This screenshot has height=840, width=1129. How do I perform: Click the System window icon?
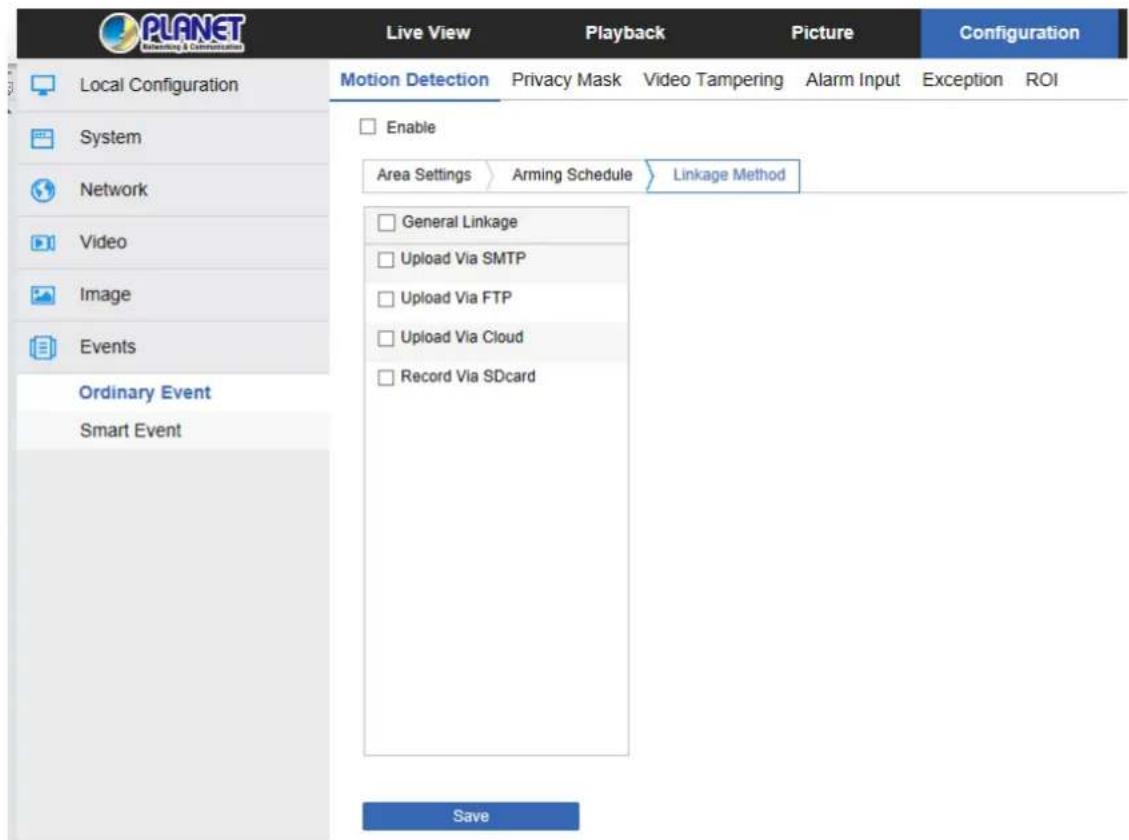click(x=43, y=137)
